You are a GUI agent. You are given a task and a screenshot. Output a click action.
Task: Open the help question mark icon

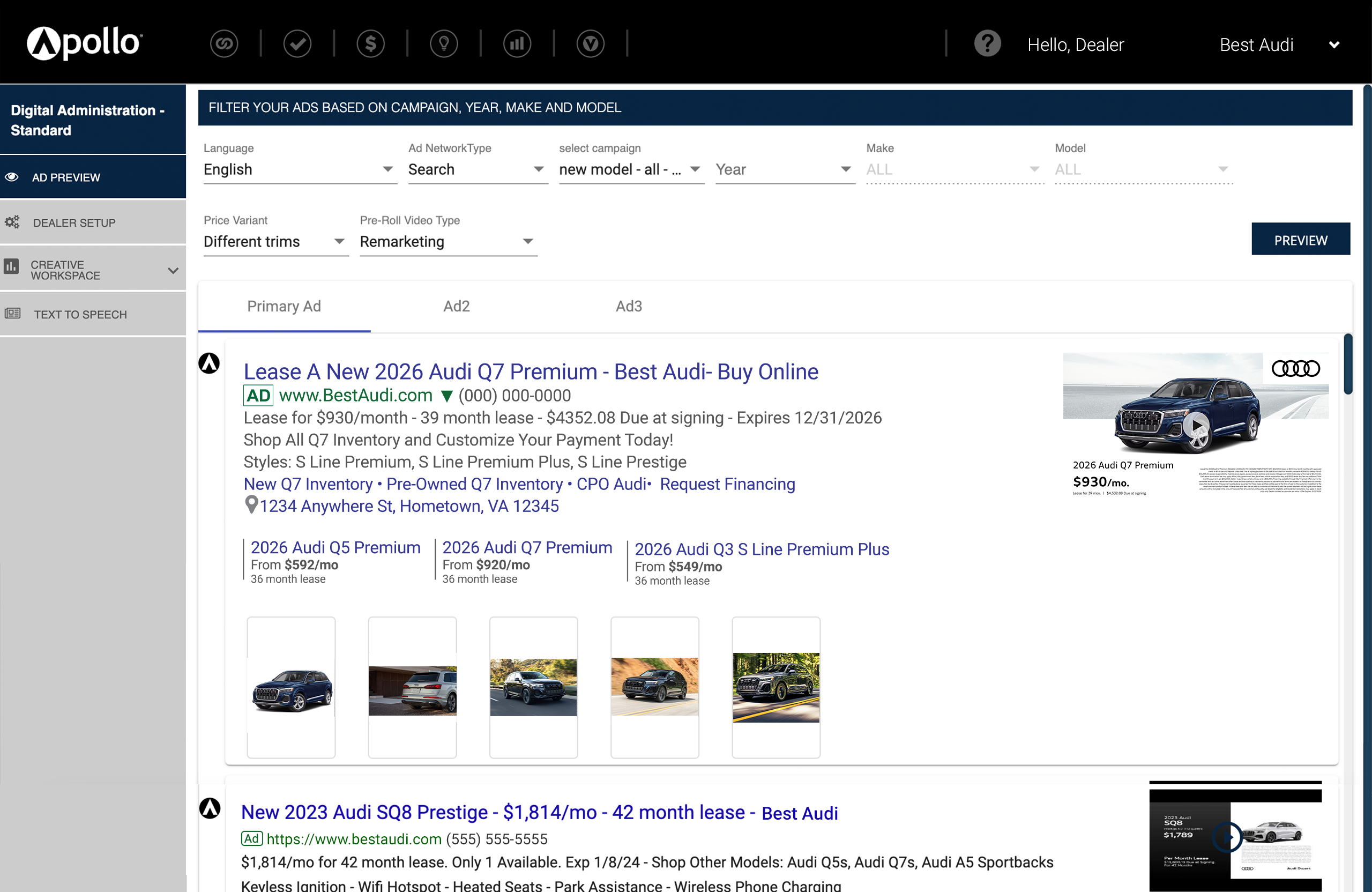click(987, 44)
